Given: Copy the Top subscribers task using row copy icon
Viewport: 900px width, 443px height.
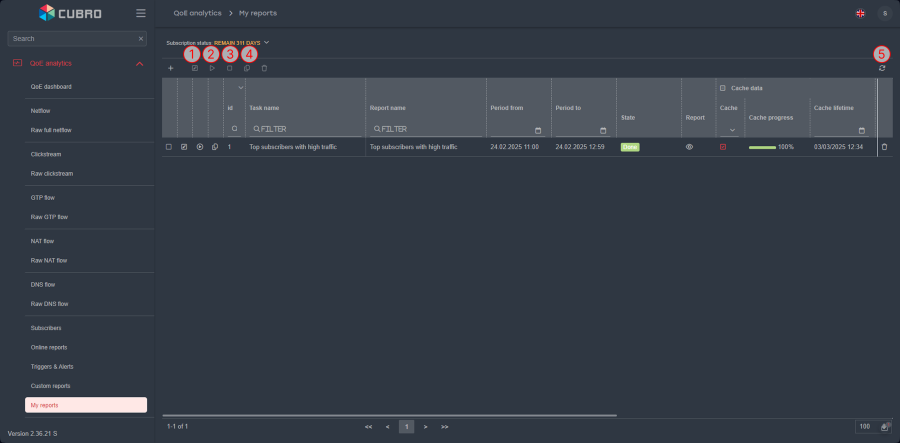Looking at the screenshot, I should point(215,147).
